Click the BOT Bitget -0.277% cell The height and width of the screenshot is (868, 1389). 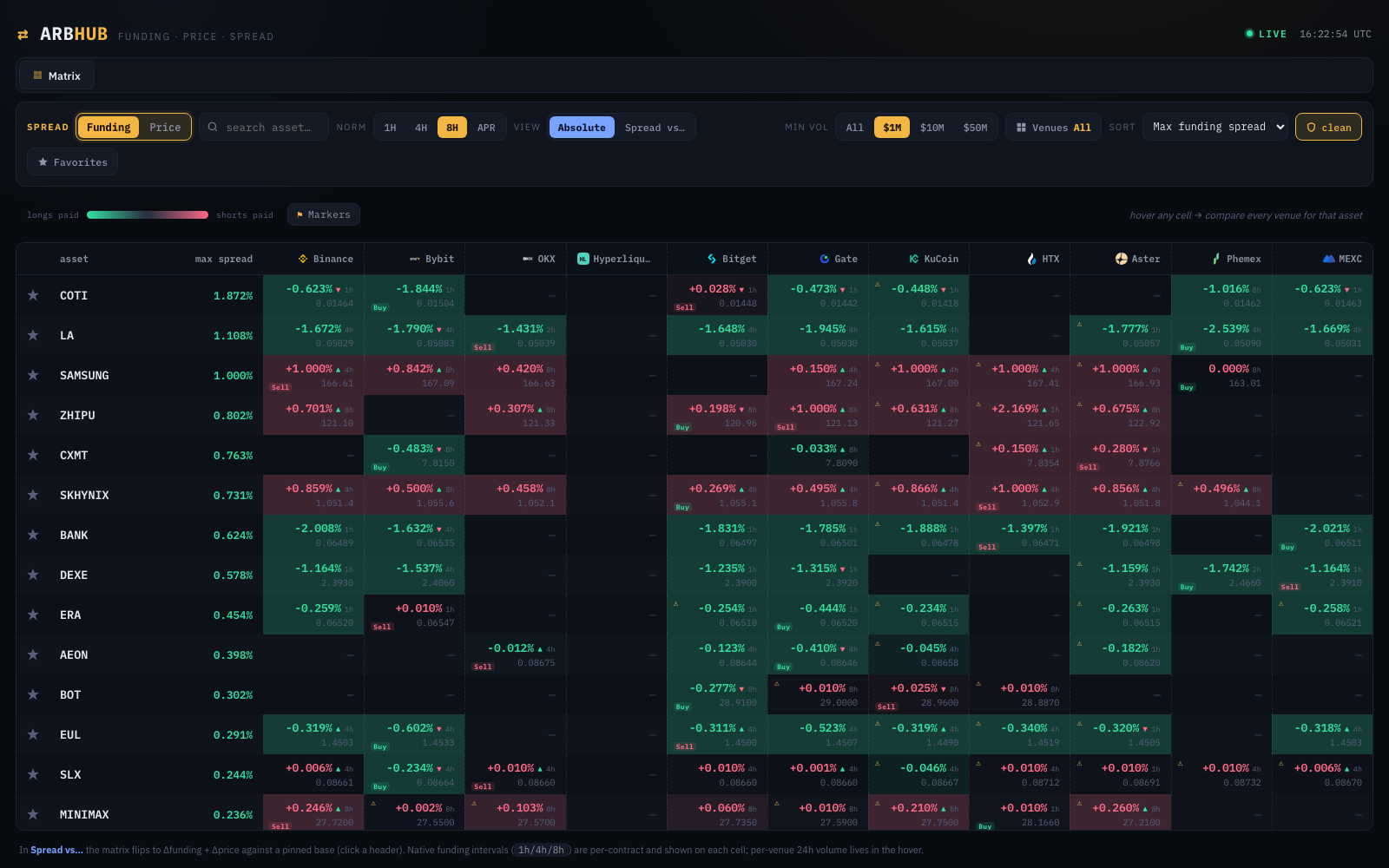pyautogui.click(x=717, y=694)
